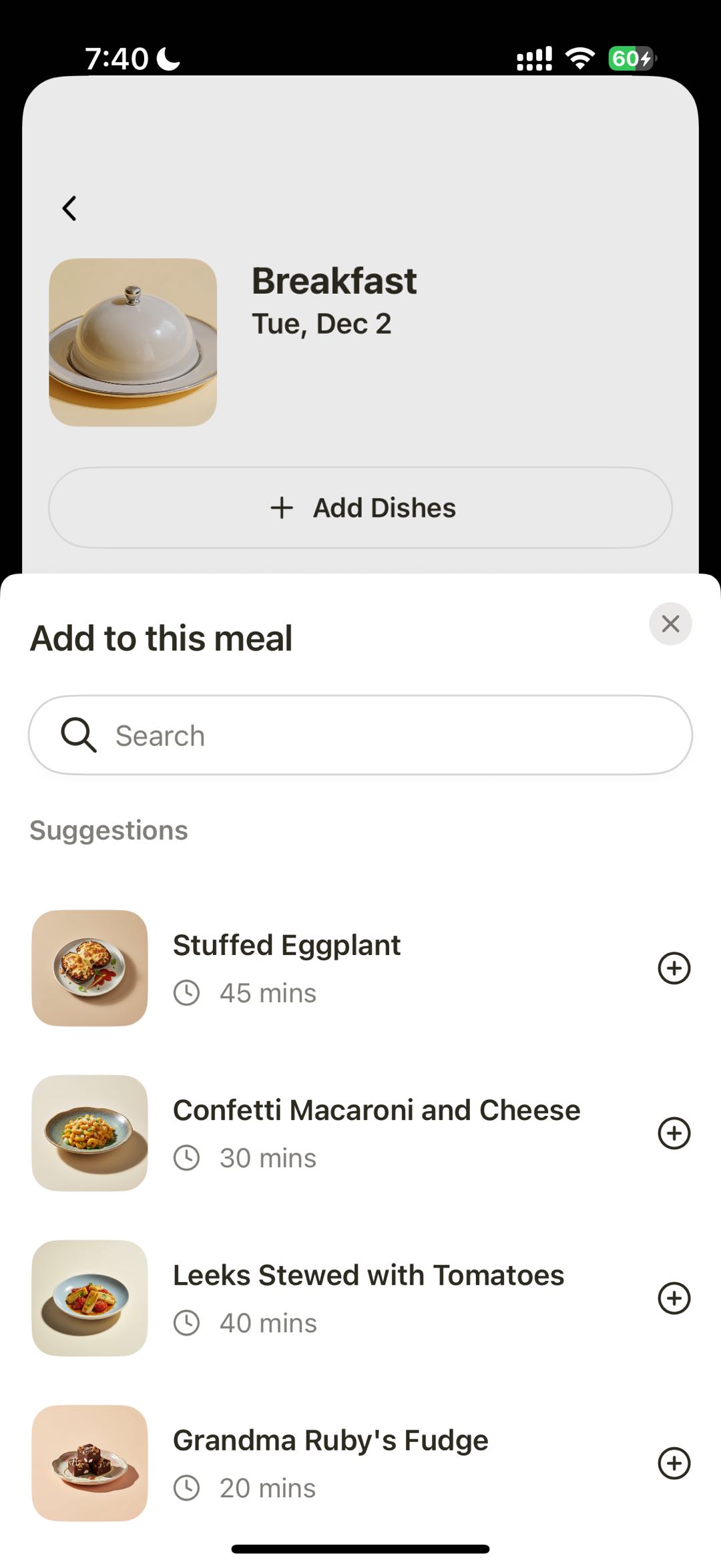Viewport: 721px width, 1568px height.
Task: Open the Breakfast cloche cover image
Action: click(x=133, y=342)
